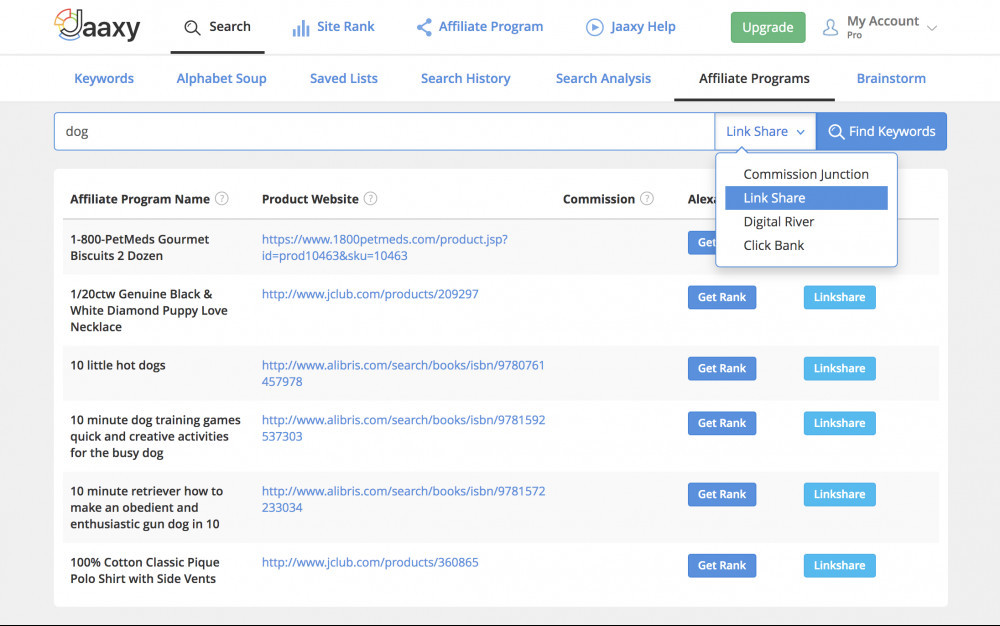Open the 1800petmeds.com product link
This screenshot has width=1000, height=626.
click(x=385, y=247)
